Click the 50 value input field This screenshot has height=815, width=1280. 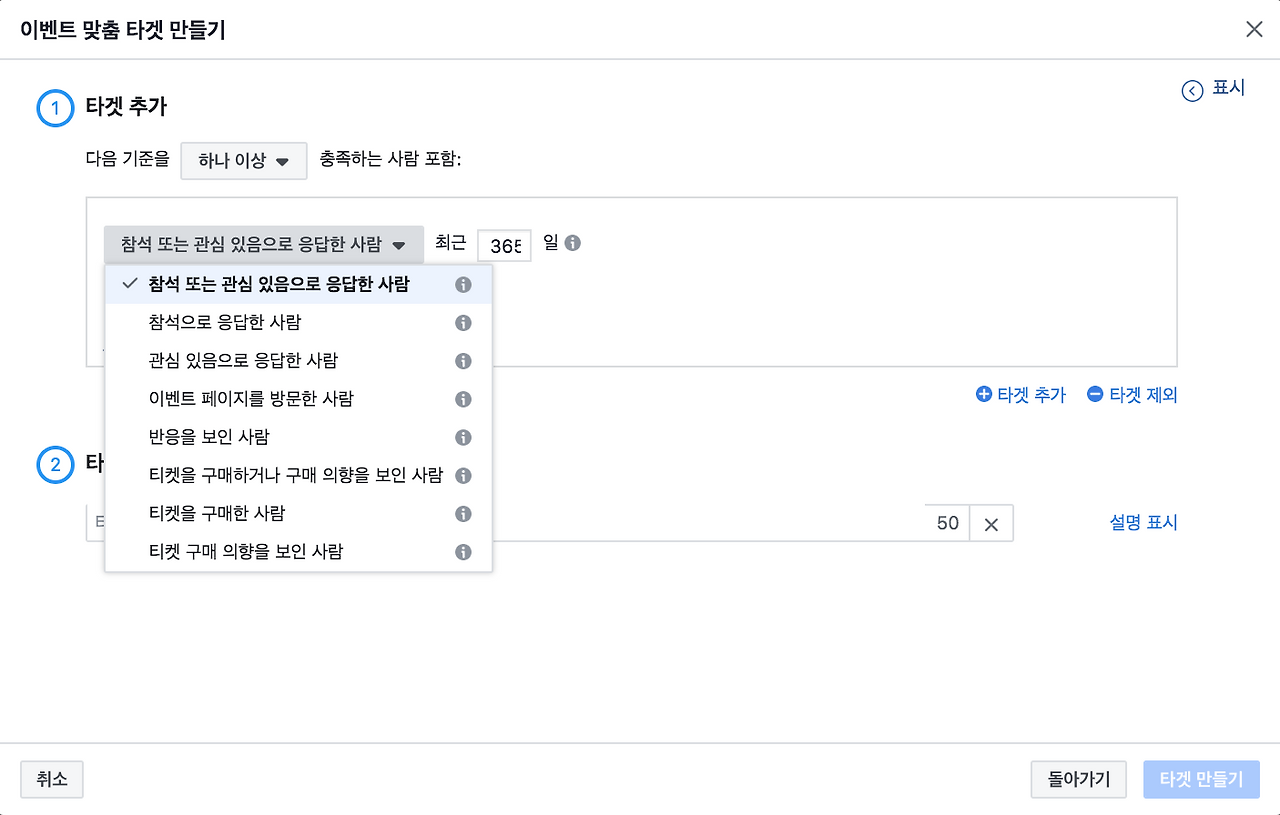pos(945,522)
